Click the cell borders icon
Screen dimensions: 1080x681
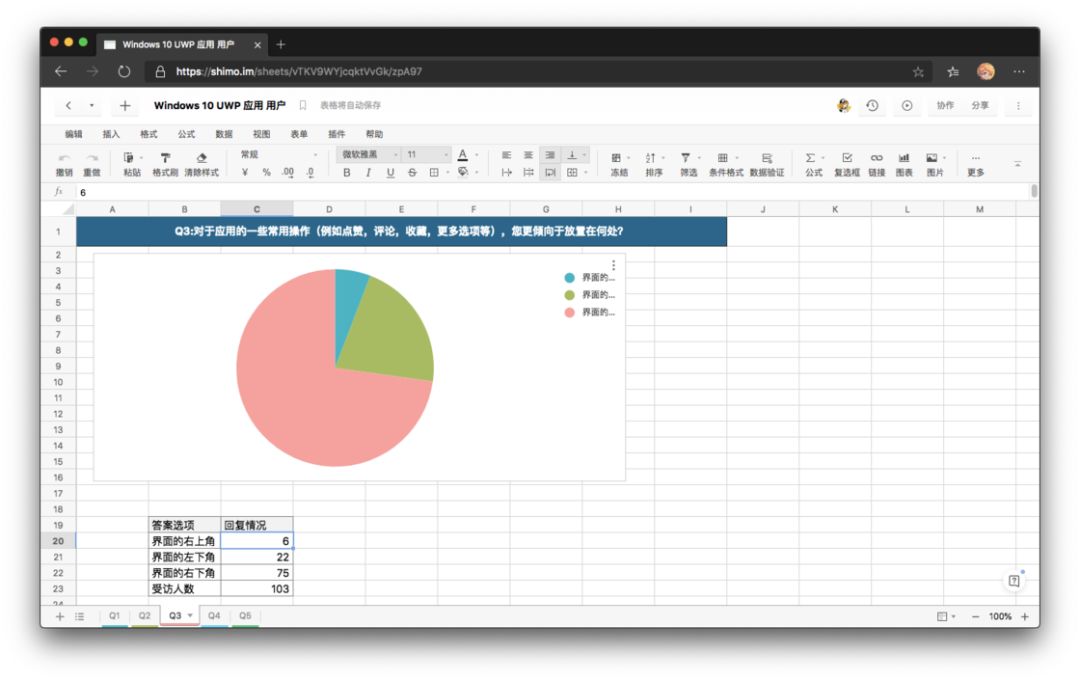pyautogui.click(x=434, y=173)
